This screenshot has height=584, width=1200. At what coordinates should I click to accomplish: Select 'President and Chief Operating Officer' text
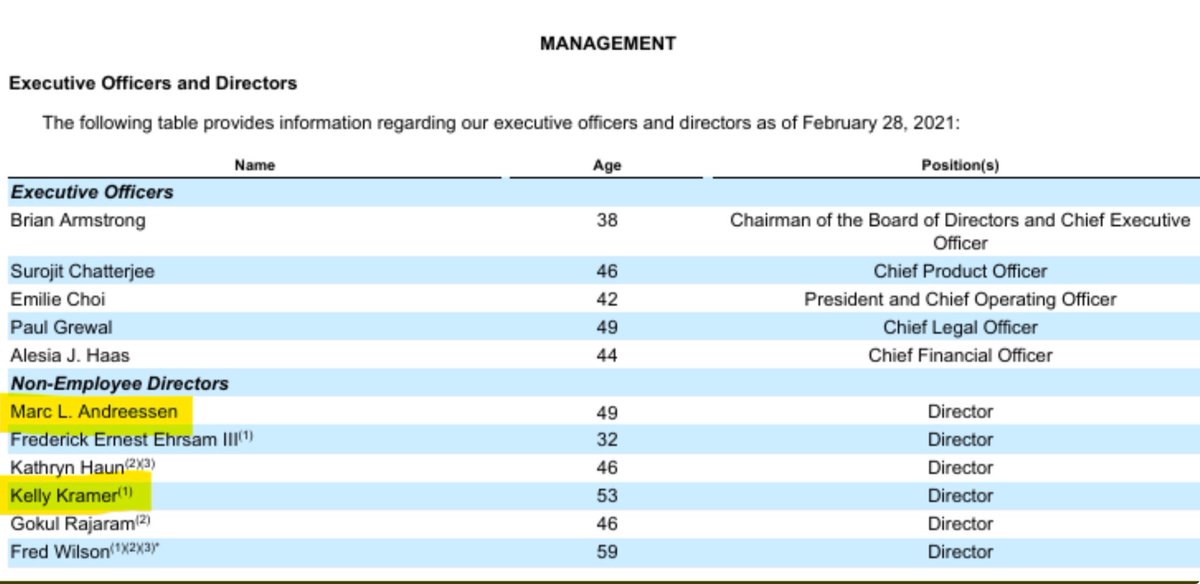click(x=960, y=299)
